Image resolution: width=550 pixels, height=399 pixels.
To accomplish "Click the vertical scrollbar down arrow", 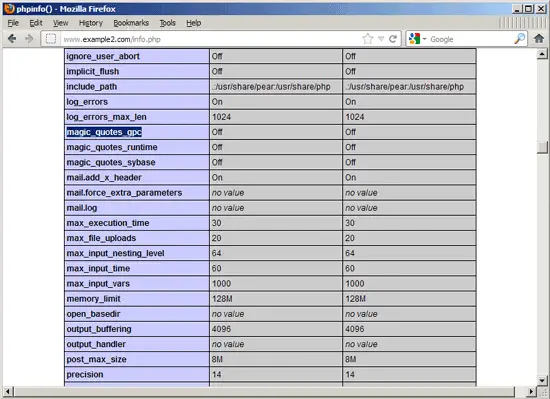I will [542, 380].
